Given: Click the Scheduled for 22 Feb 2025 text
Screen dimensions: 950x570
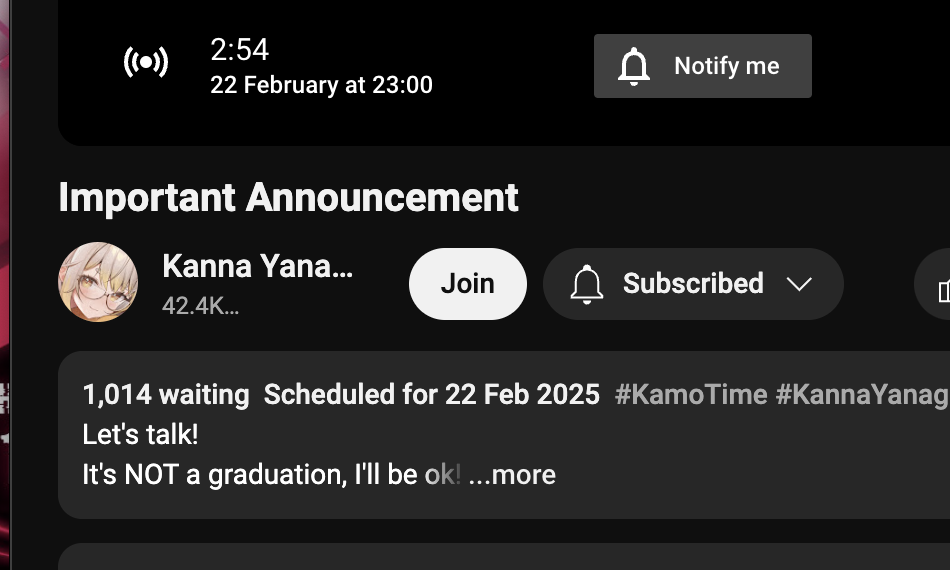Looking at the screenshot, I should pos(431,394).
